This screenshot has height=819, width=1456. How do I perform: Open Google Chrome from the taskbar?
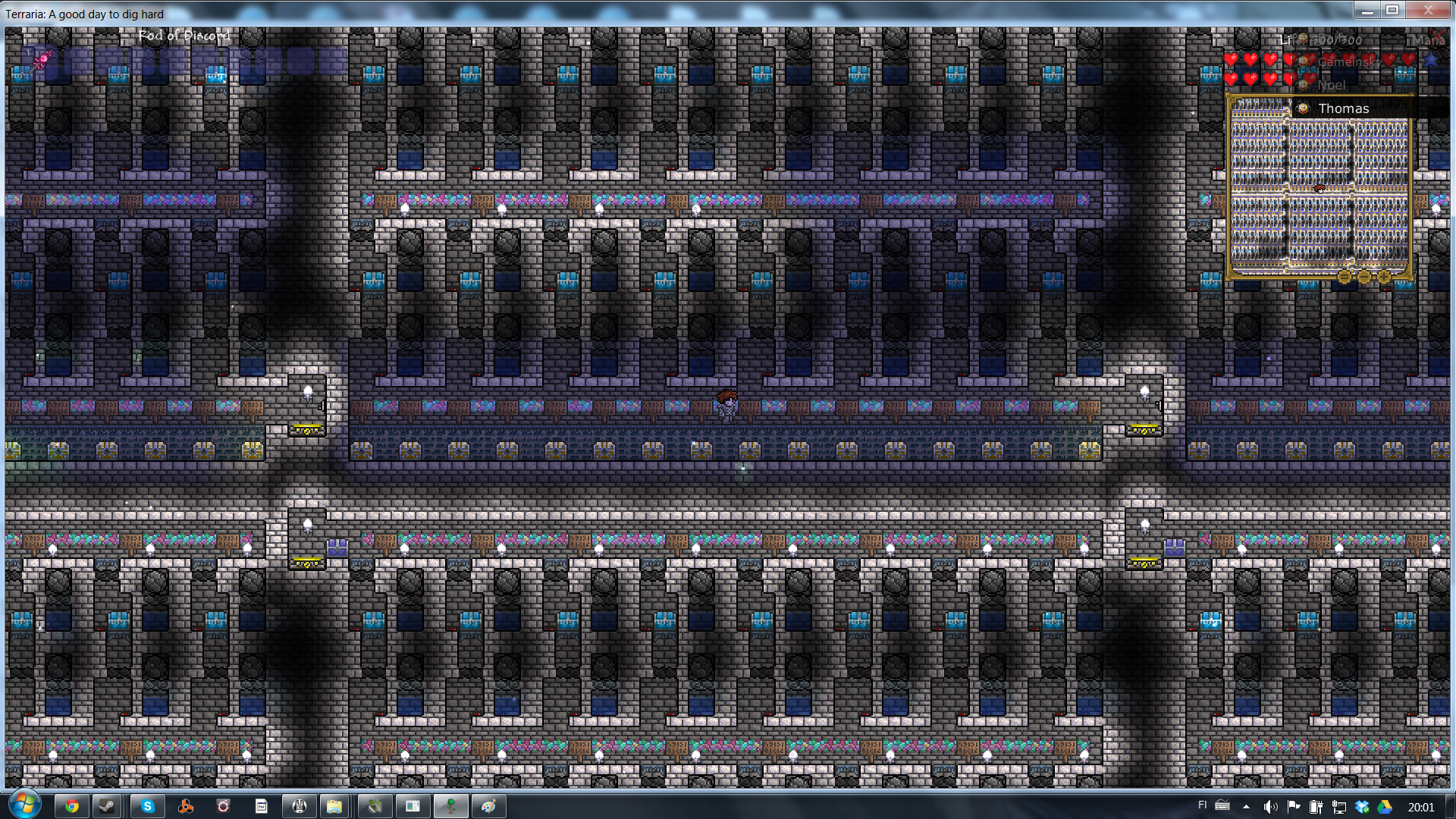(71, 806)
